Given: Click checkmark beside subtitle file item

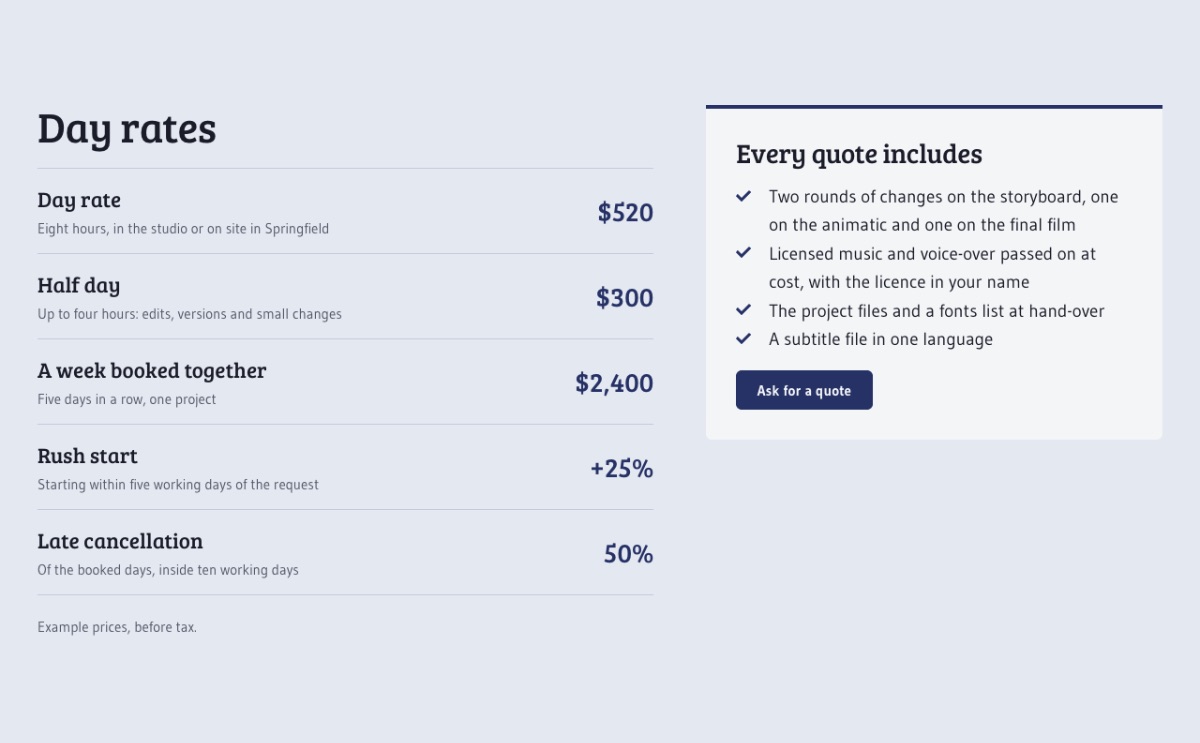Looking at the screenshot, I should 744,339.
